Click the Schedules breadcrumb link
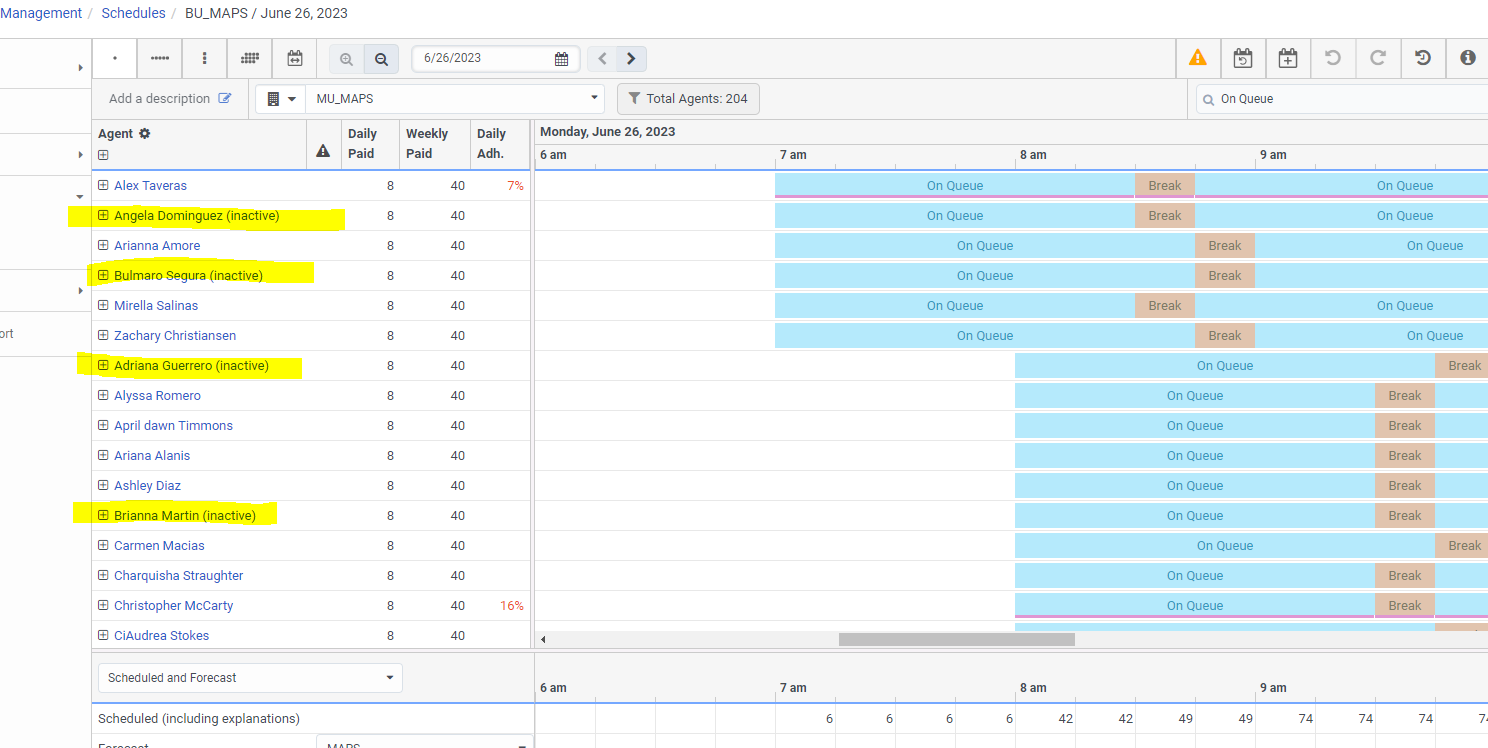1488x748 pixels. click(133, 13)
